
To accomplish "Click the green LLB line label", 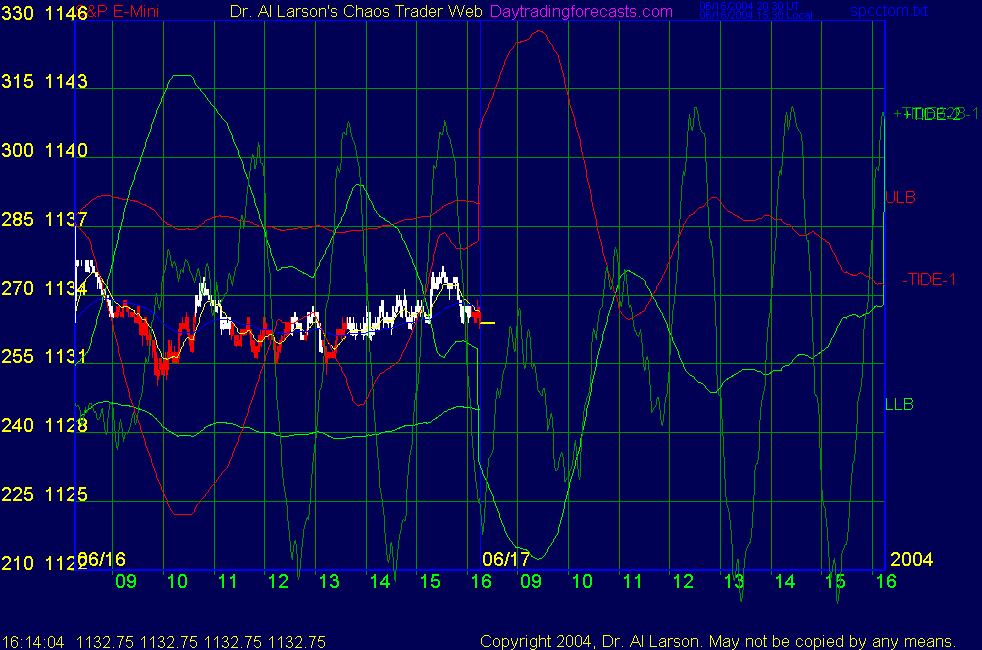I will point(899,404).
